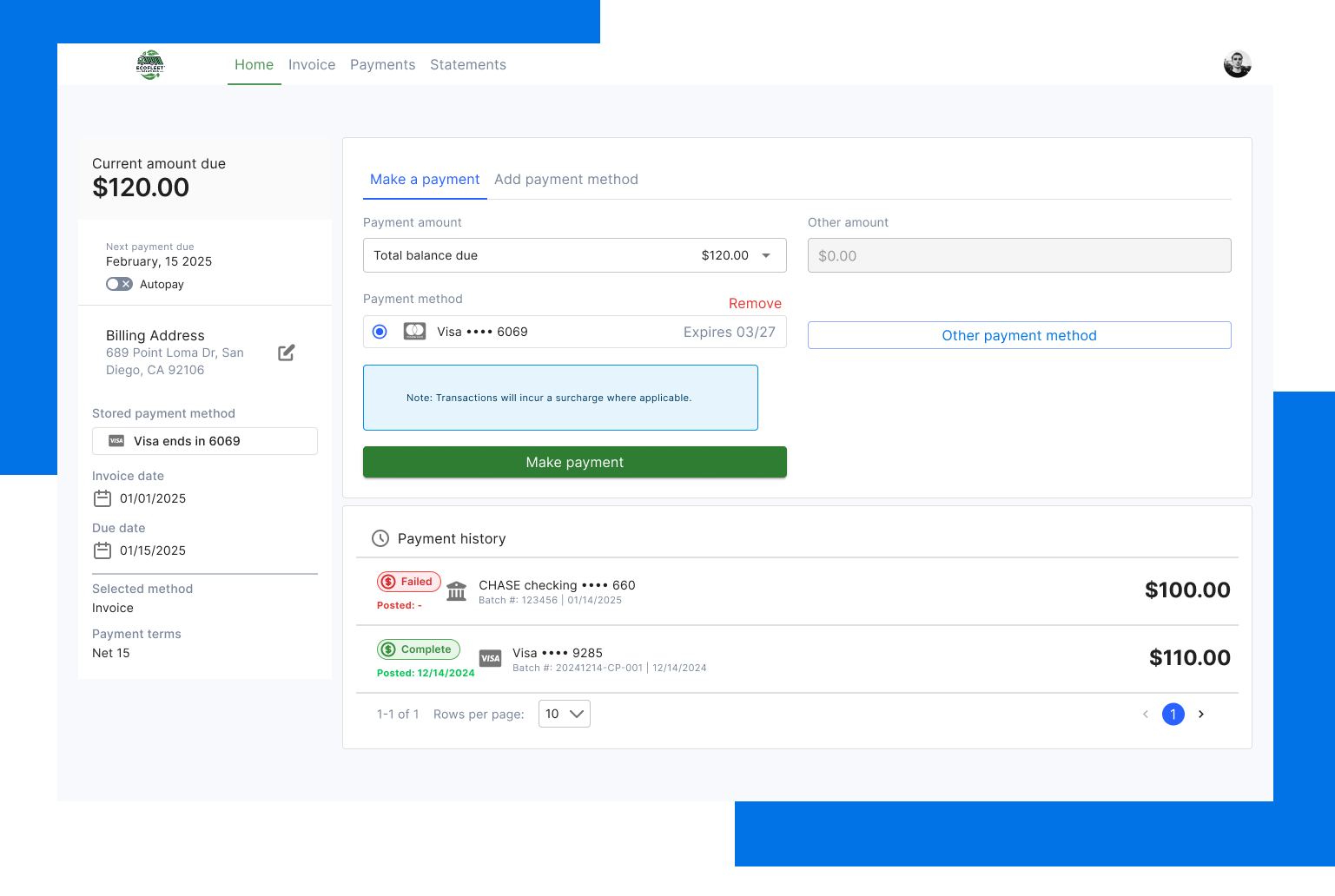Click the invoice date calendar icon
Screen dimensions: 1335x896
[102, 498]
